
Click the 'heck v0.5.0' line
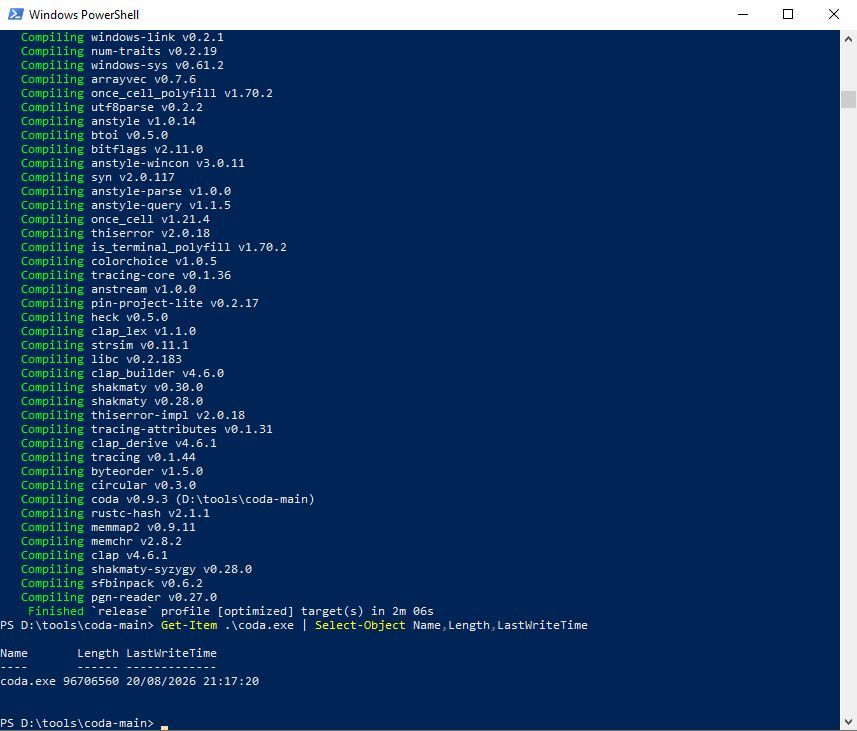pyautogui.click(x=95, y=317)
